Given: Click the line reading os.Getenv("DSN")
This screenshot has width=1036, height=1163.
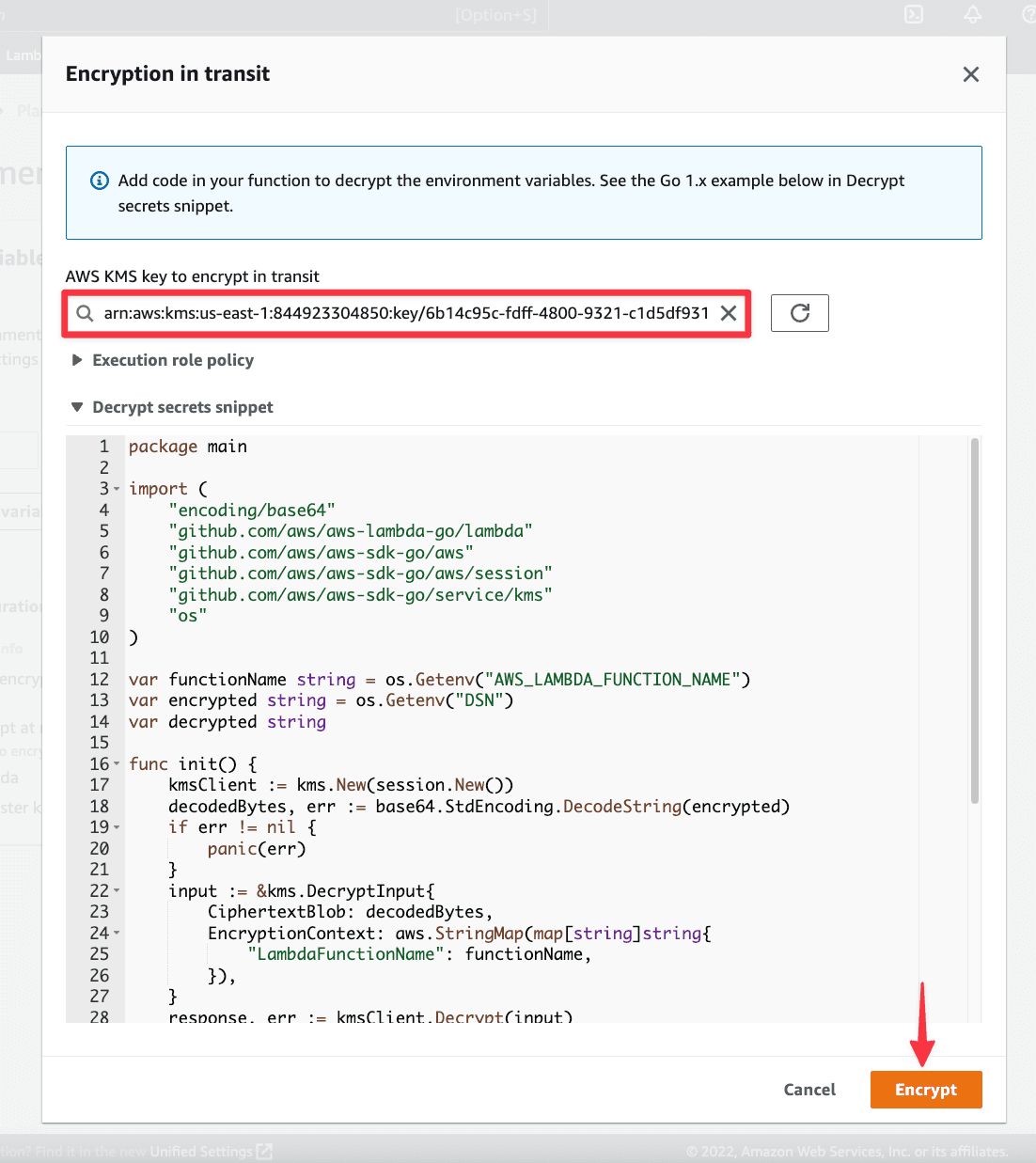Looking at the screenshot, I should point(321,700).
